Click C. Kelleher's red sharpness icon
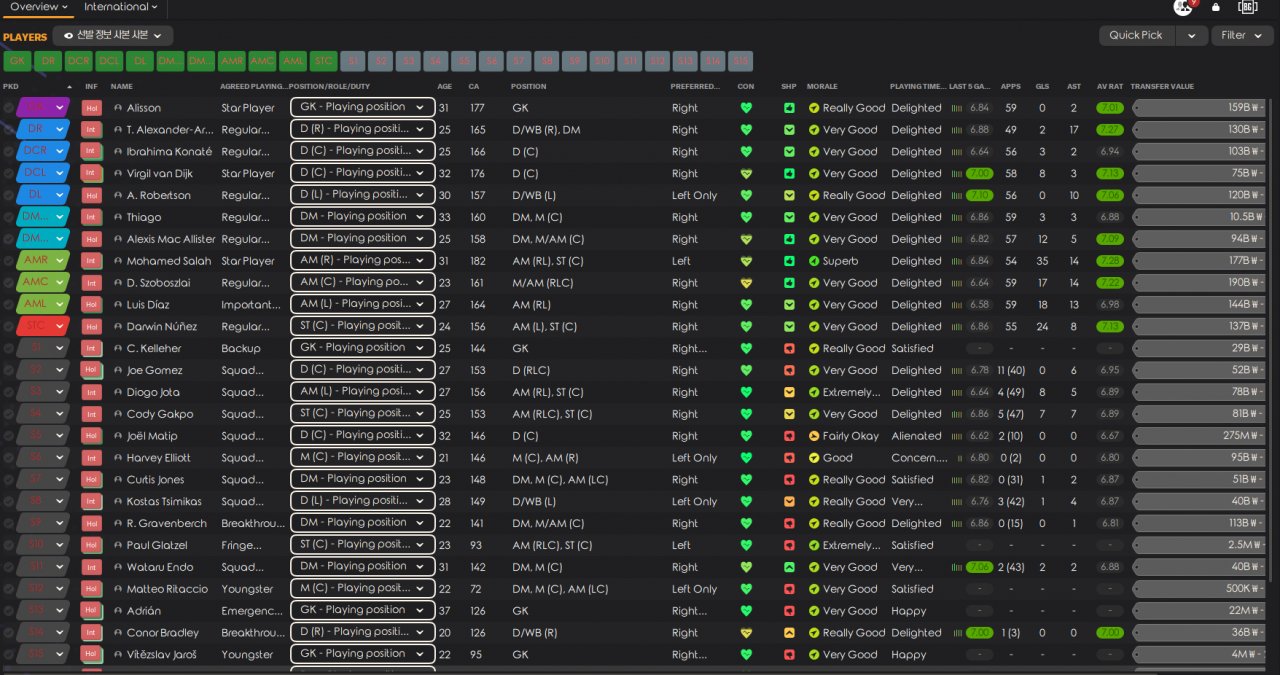This screenshot has height=675, width=1280. click(x=789, y=349)
